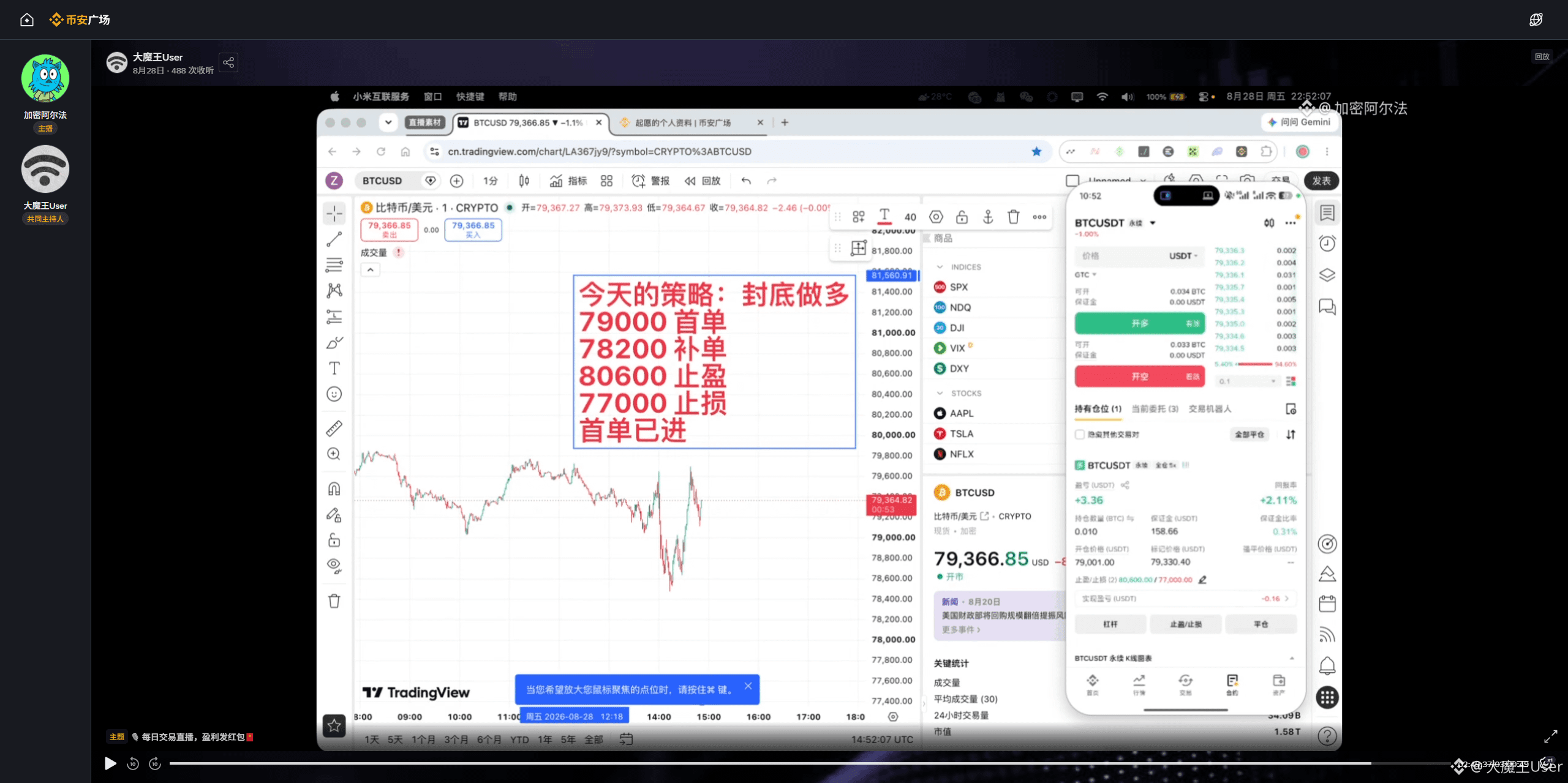The image size is (1568, 783).
Task: Add symbol to compare with plus icon
Action: tap(457, 181)
